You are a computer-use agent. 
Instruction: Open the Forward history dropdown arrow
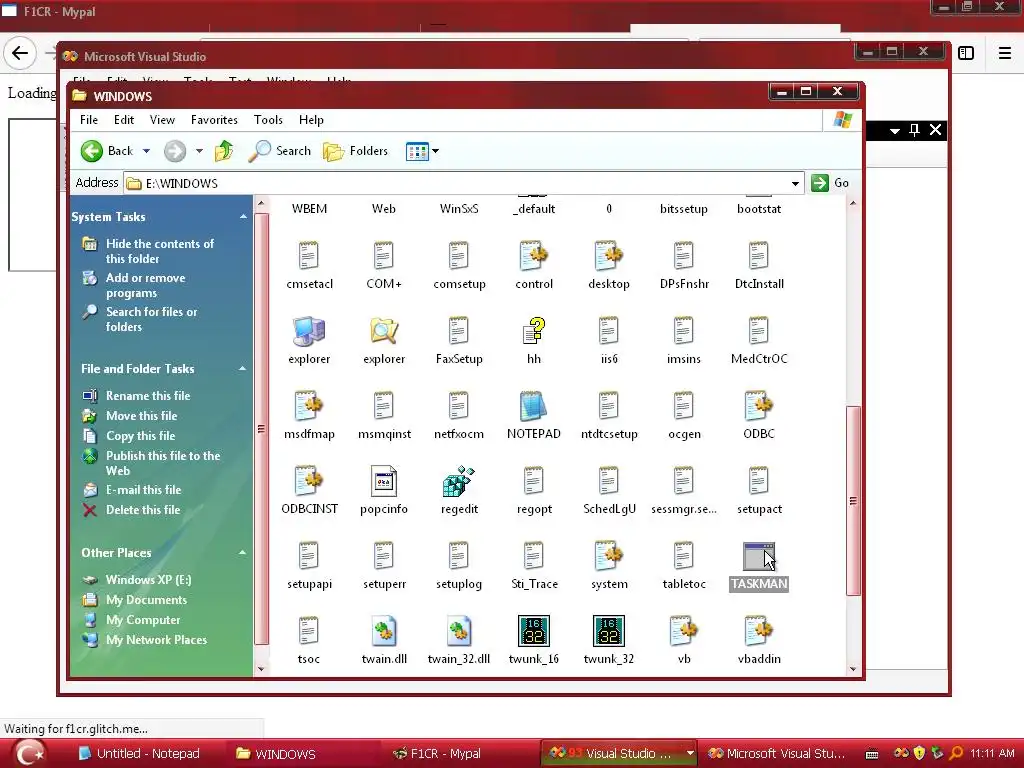199,151
